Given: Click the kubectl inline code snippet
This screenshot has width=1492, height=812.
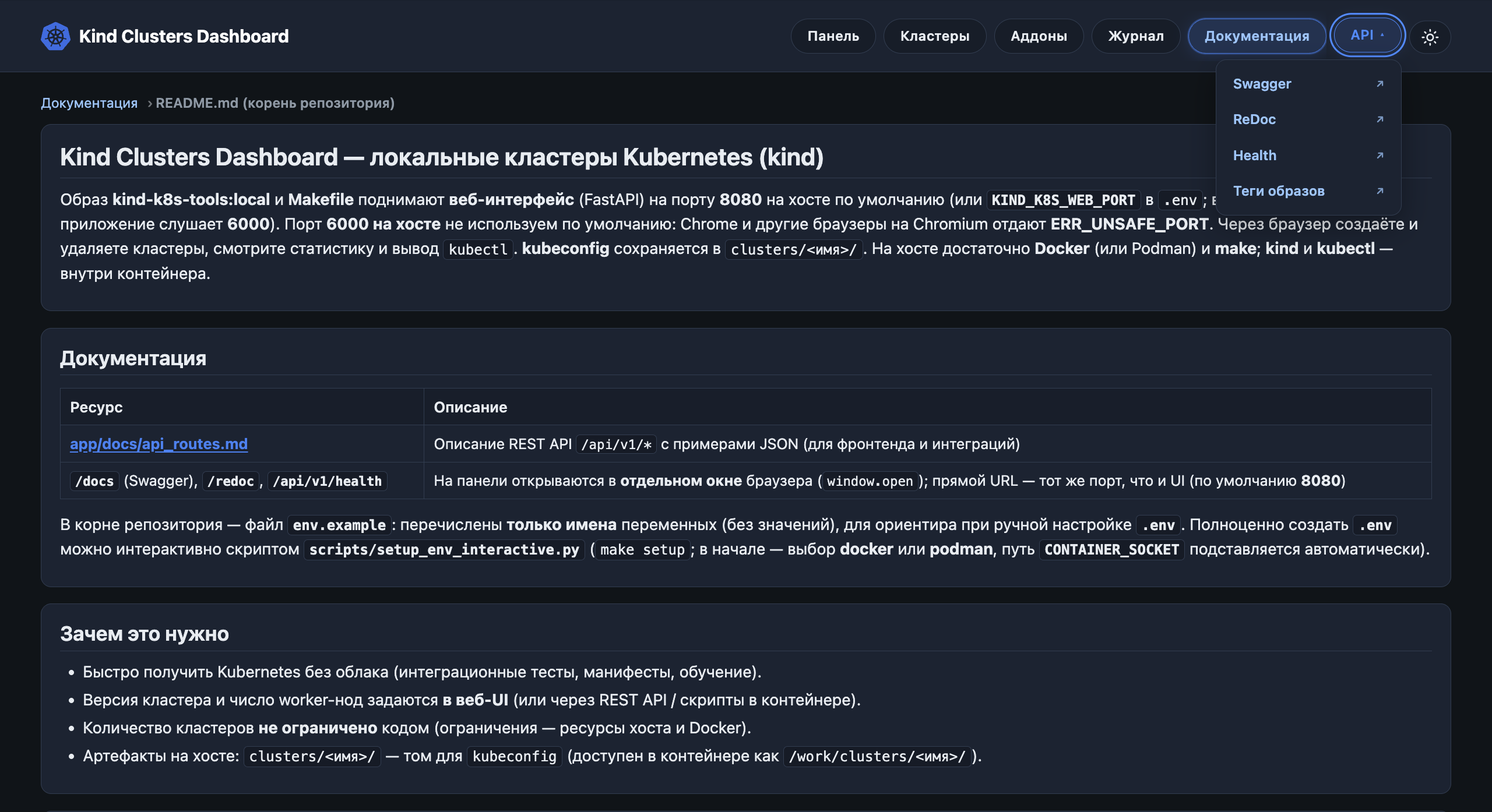Looking at the screenshot, I should [x=478, y=249].
